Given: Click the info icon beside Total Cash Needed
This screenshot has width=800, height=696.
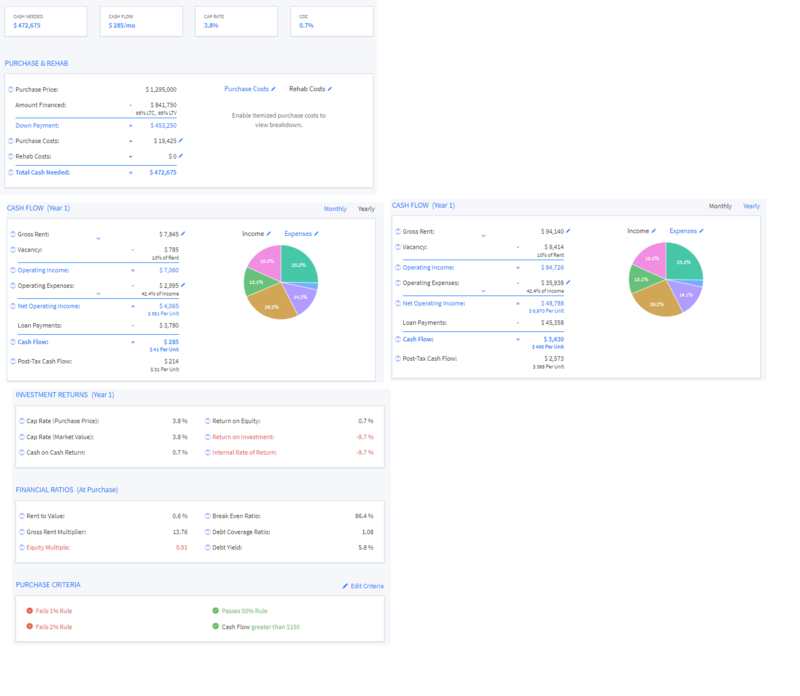Looking at the screenshot, I should click(11, 172).
